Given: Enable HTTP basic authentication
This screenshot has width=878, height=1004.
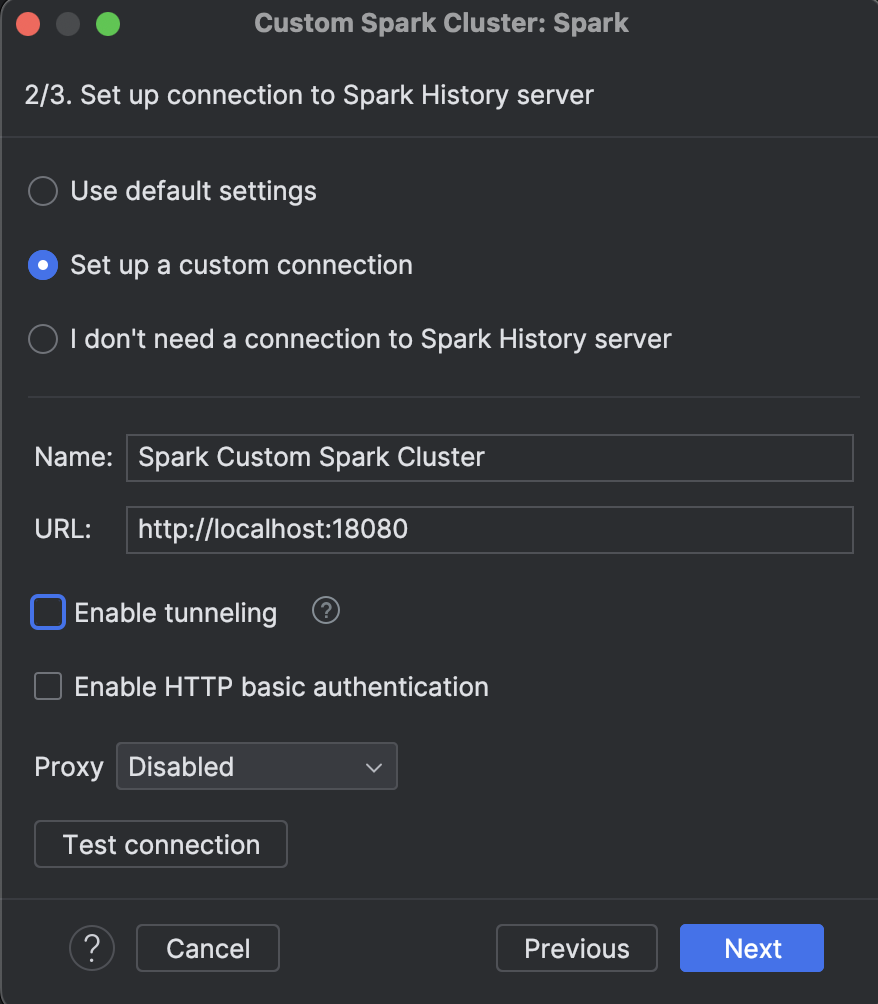Looking at the screenshot, I should pyautogui.click(x=47, y=686).
